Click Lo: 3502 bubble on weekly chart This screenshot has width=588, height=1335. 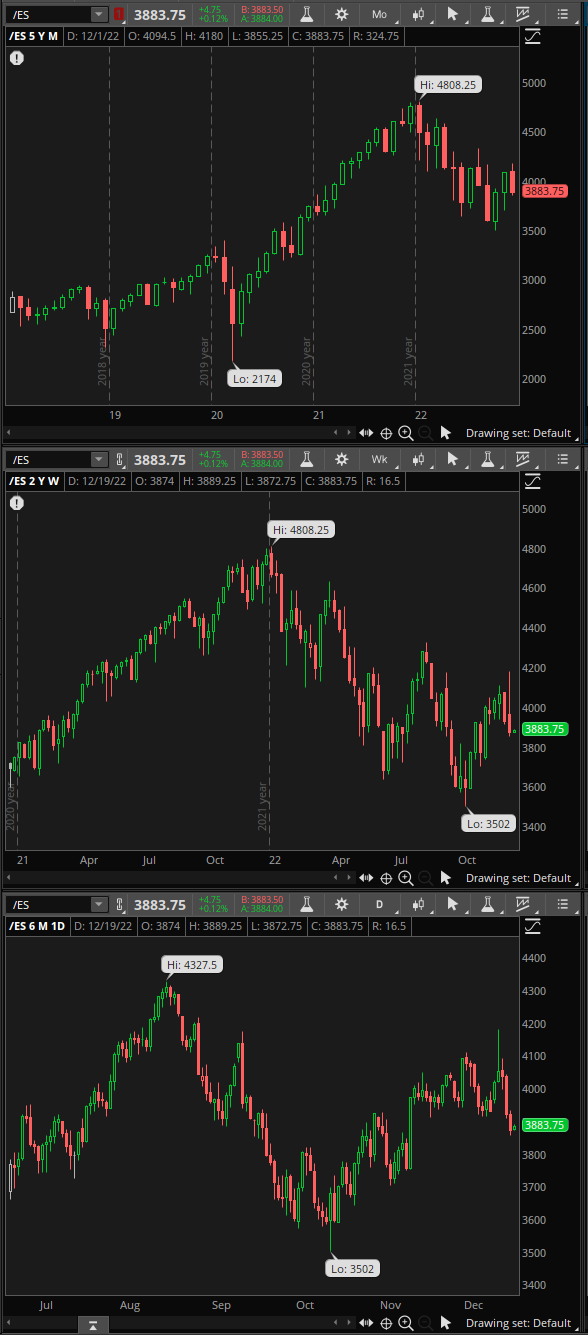click(x=487, y=824)
